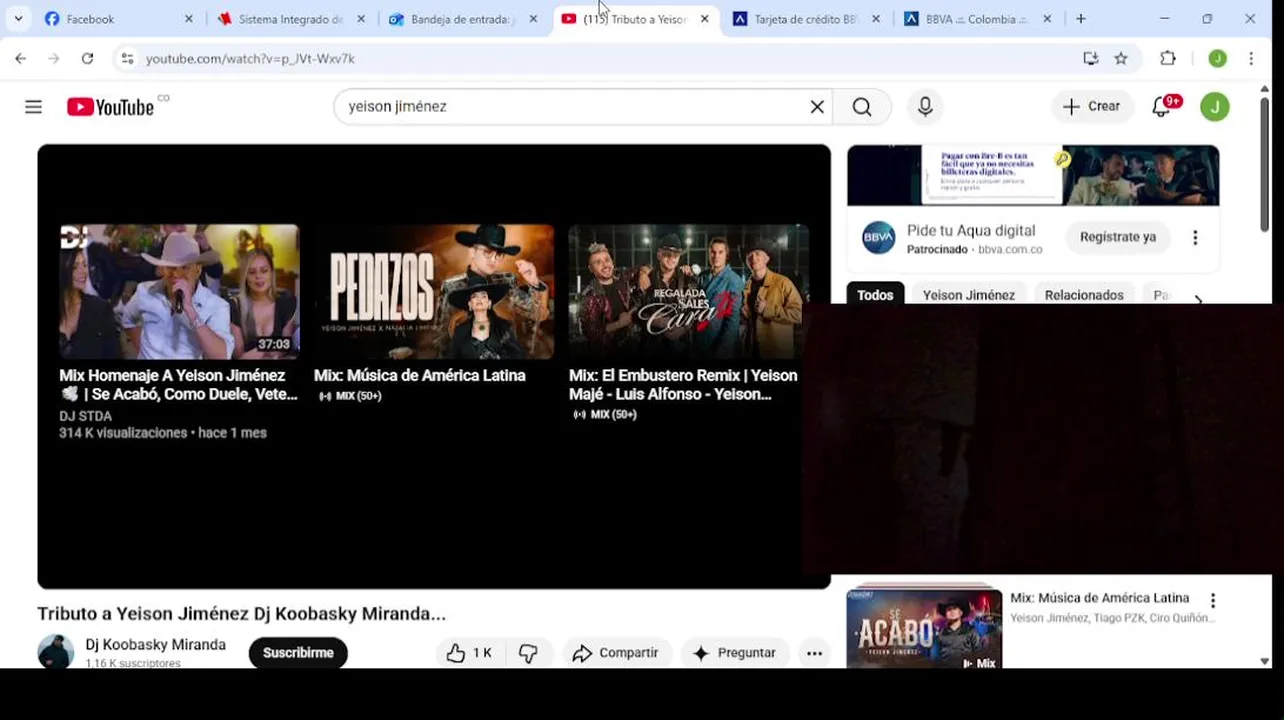Switch to the Facebook tab
The height and width of the screenshot is (720, 1284).
118,19
